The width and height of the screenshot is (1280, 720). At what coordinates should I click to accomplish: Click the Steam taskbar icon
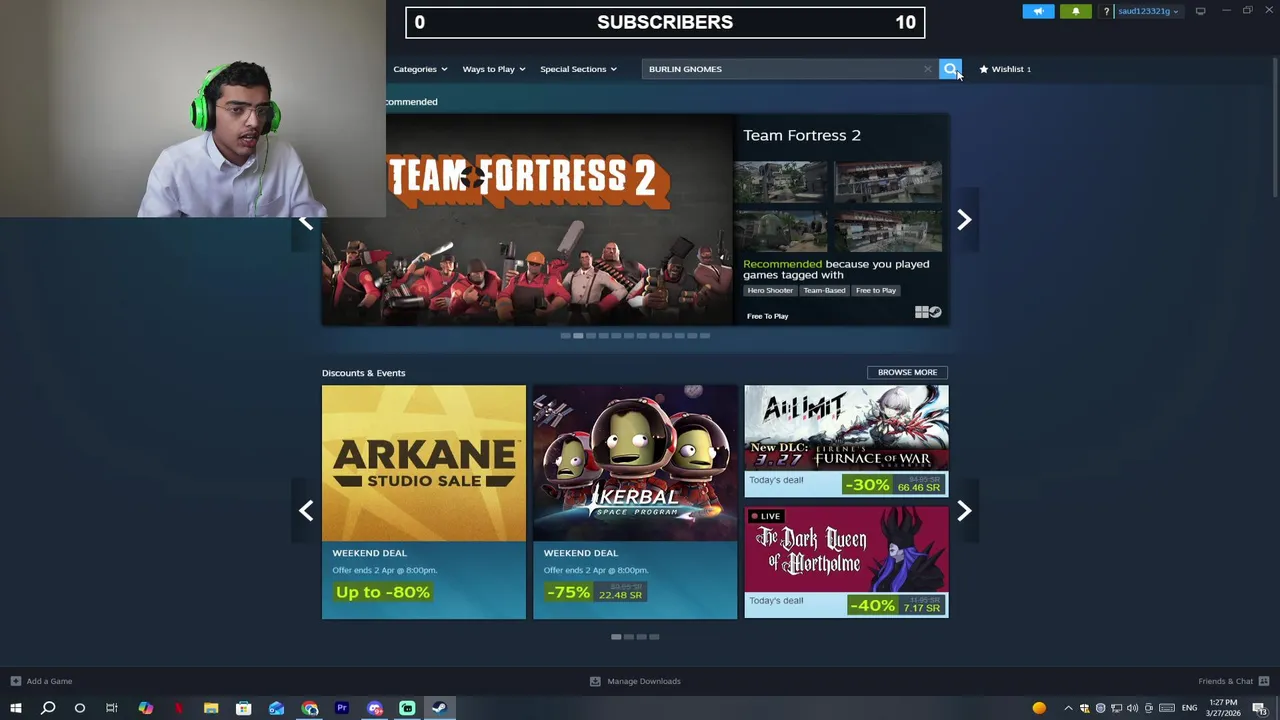pyautogui.click(x=439, y=708)
